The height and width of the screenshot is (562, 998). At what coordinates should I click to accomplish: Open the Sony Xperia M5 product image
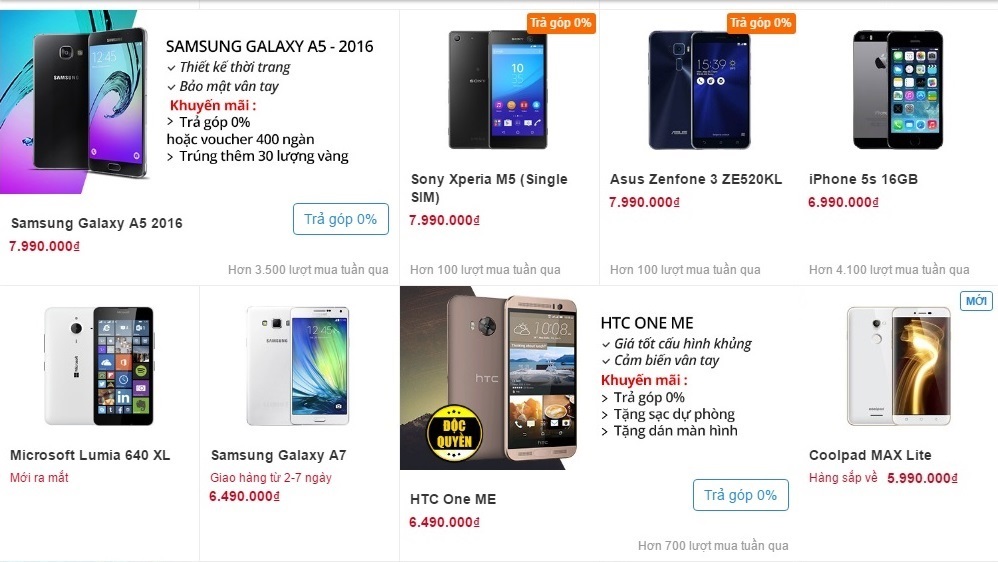498,90
